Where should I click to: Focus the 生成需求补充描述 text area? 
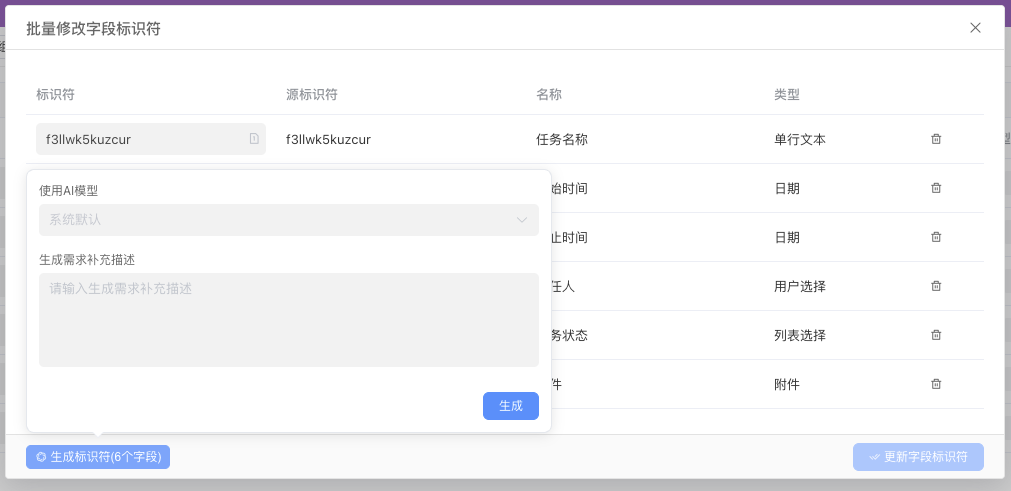point(288,320)
